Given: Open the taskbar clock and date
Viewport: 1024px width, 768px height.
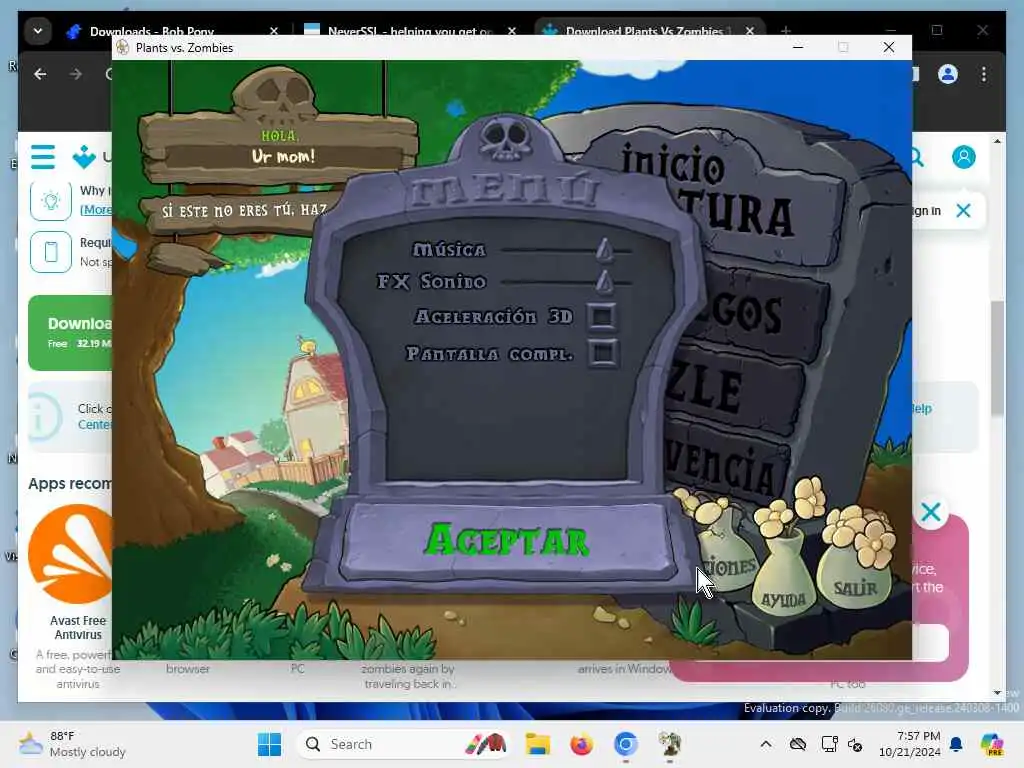Looking at the screenshot, I should pyautogui.click(x=910, y=744).
